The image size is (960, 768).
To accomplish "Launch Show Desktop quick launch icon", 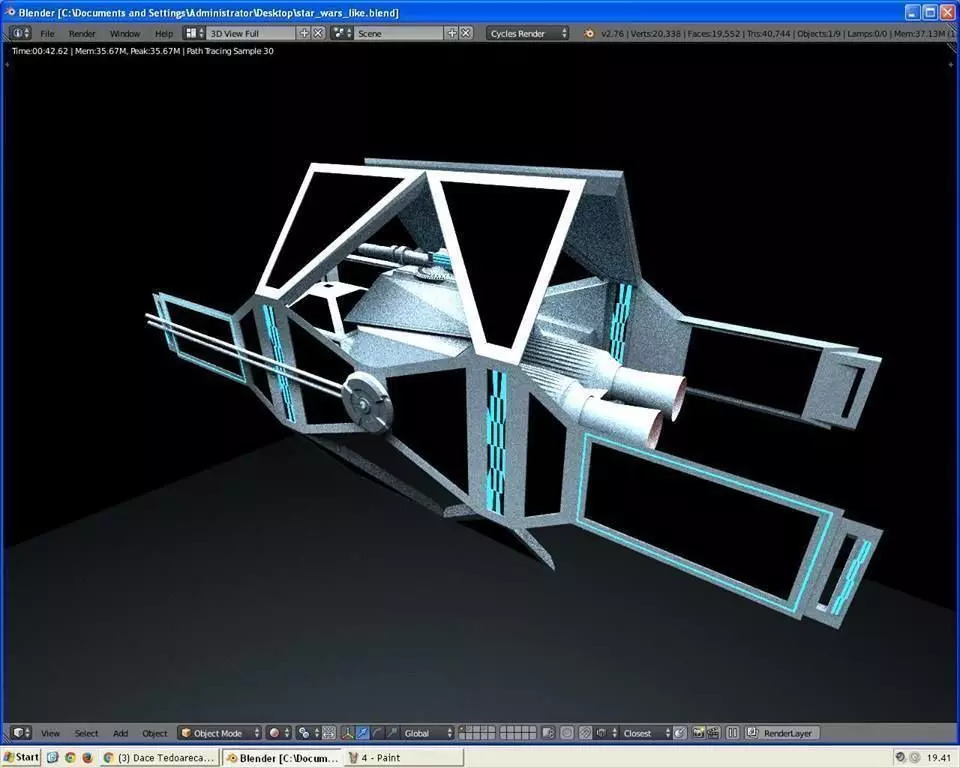I will [x=53, y=758].
